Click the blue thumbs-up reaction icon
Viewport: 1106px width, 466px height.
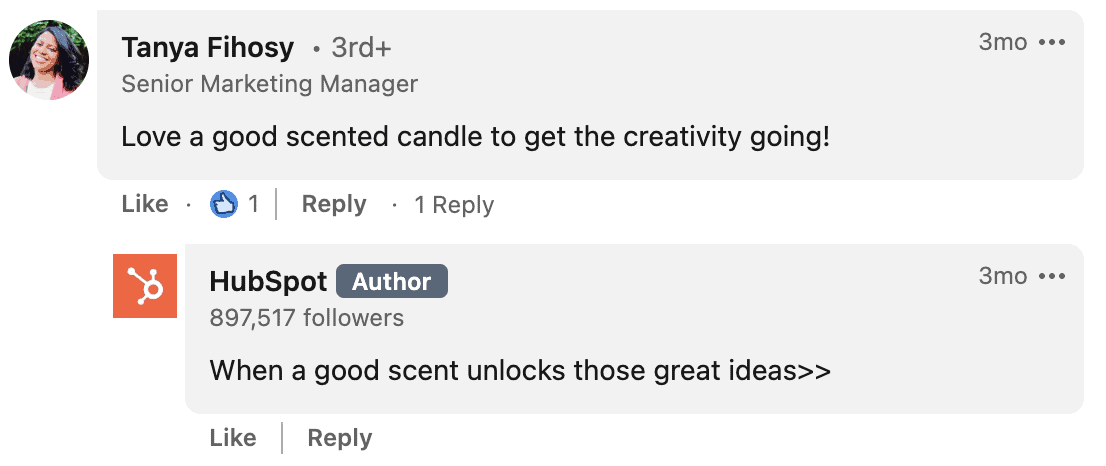pyautogui.click(x=224, y=204)
